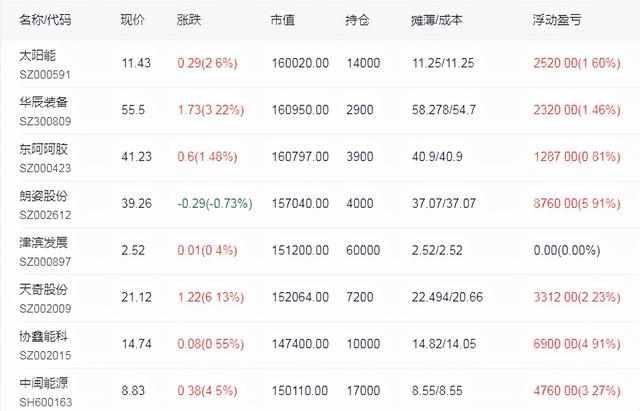Select the 中闽能源 stock name
Viewport: 640px width, 411px height.
click(44, 383)
